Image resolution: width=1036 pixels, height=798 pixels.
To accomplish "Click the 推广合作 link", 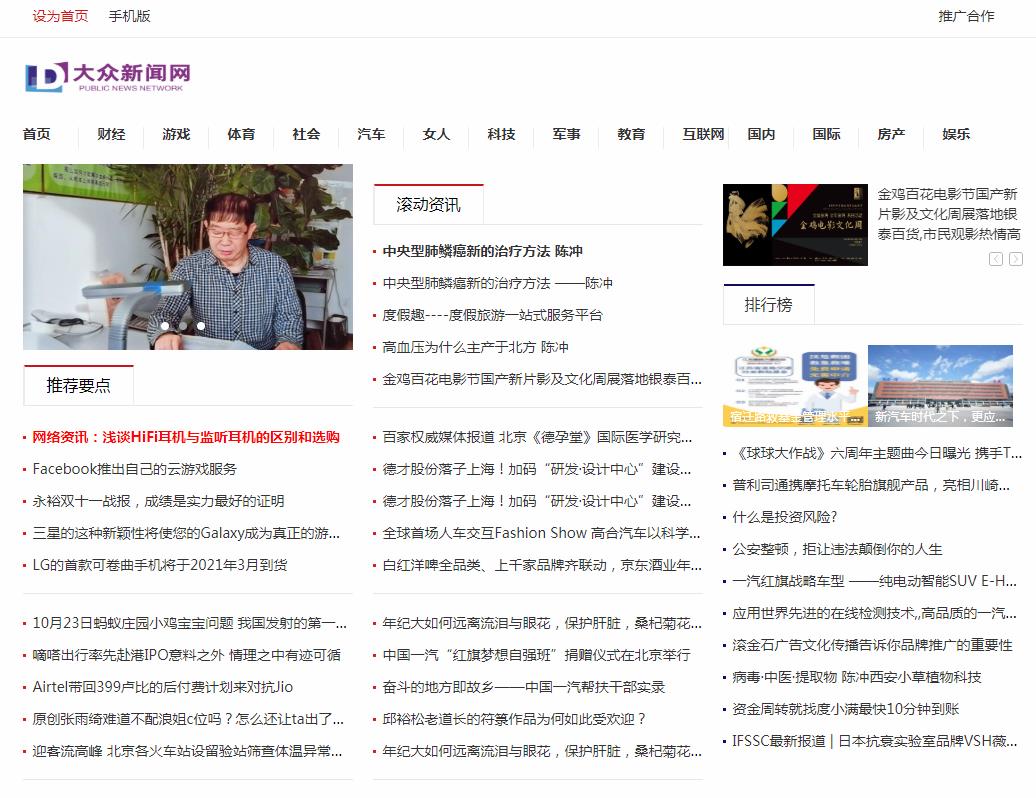I will tap(966, 16).
